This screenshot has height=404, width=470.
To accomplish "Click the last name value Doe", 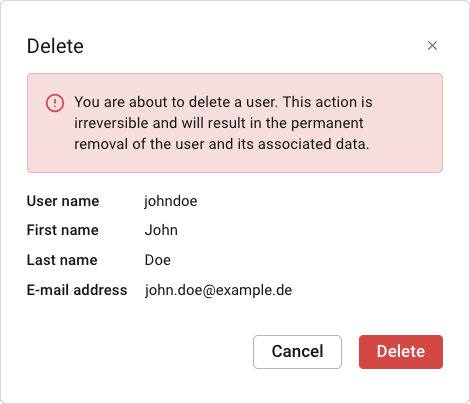I will pos(158,260).
